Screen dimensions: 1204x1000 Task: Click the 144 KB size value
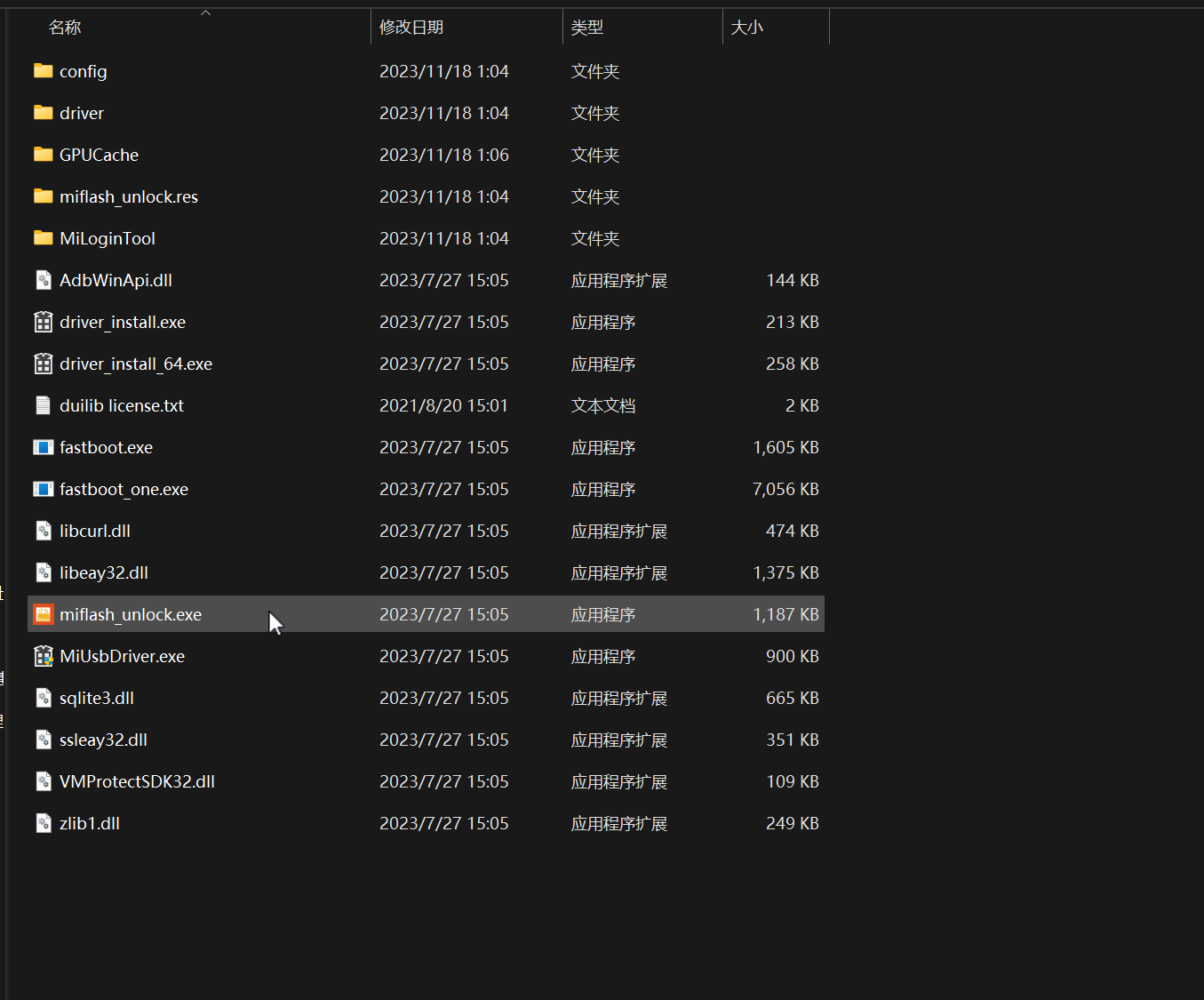click(793, 280)
